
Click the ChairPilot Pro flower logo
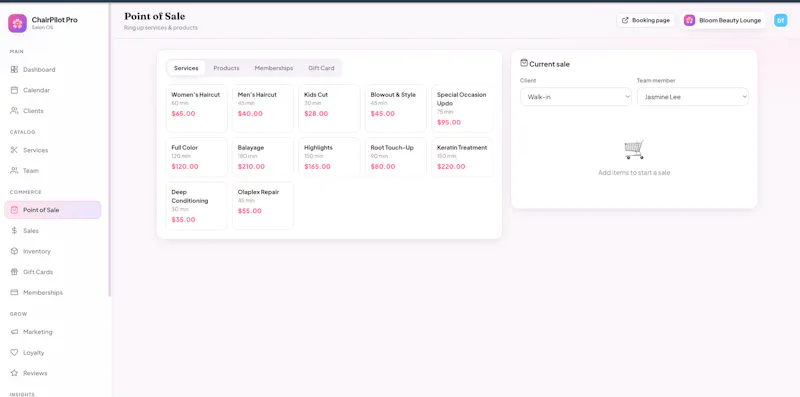point(17,23)
